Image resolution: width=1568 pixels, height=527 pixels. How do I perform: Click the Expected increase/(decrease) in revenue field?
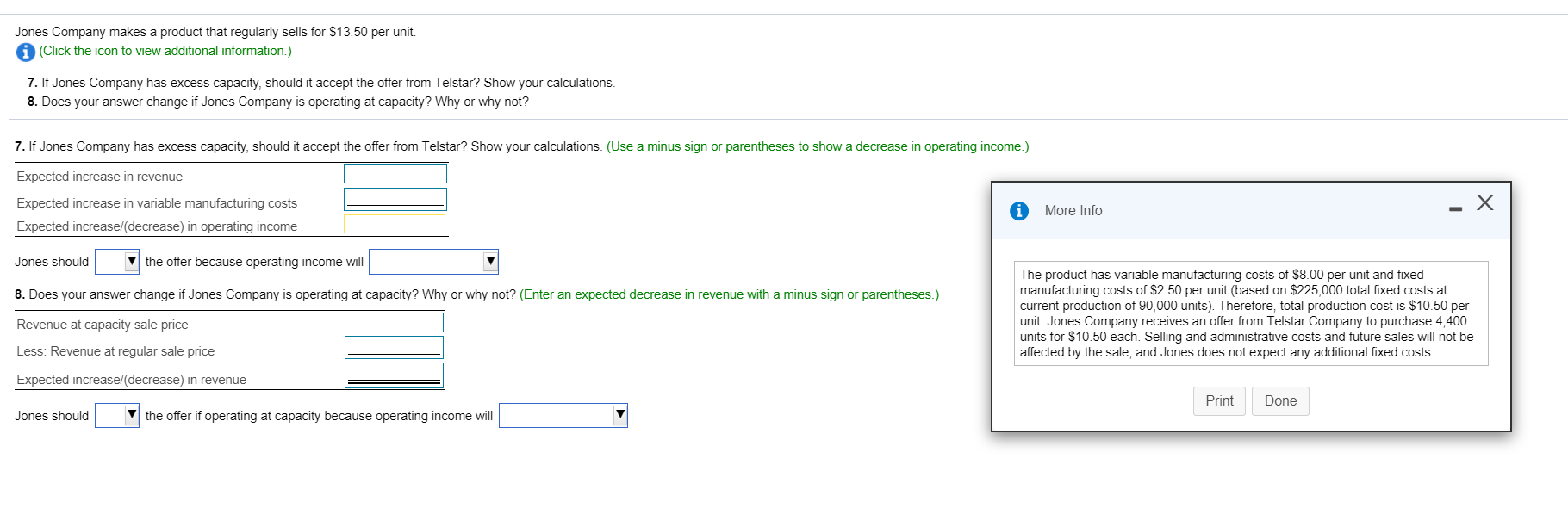tap(394, 374)
